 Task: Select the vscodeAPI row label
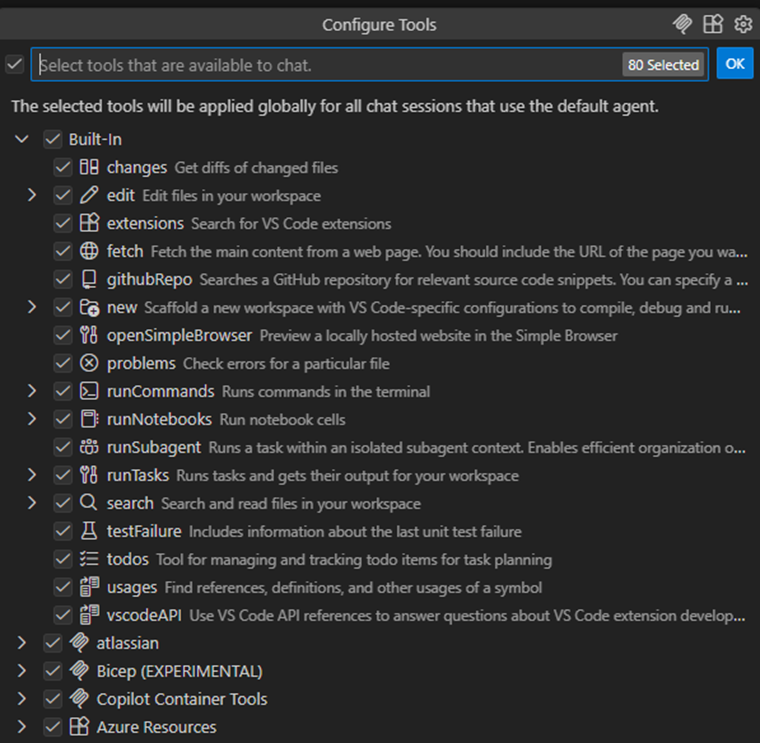[x=144, y=616]
